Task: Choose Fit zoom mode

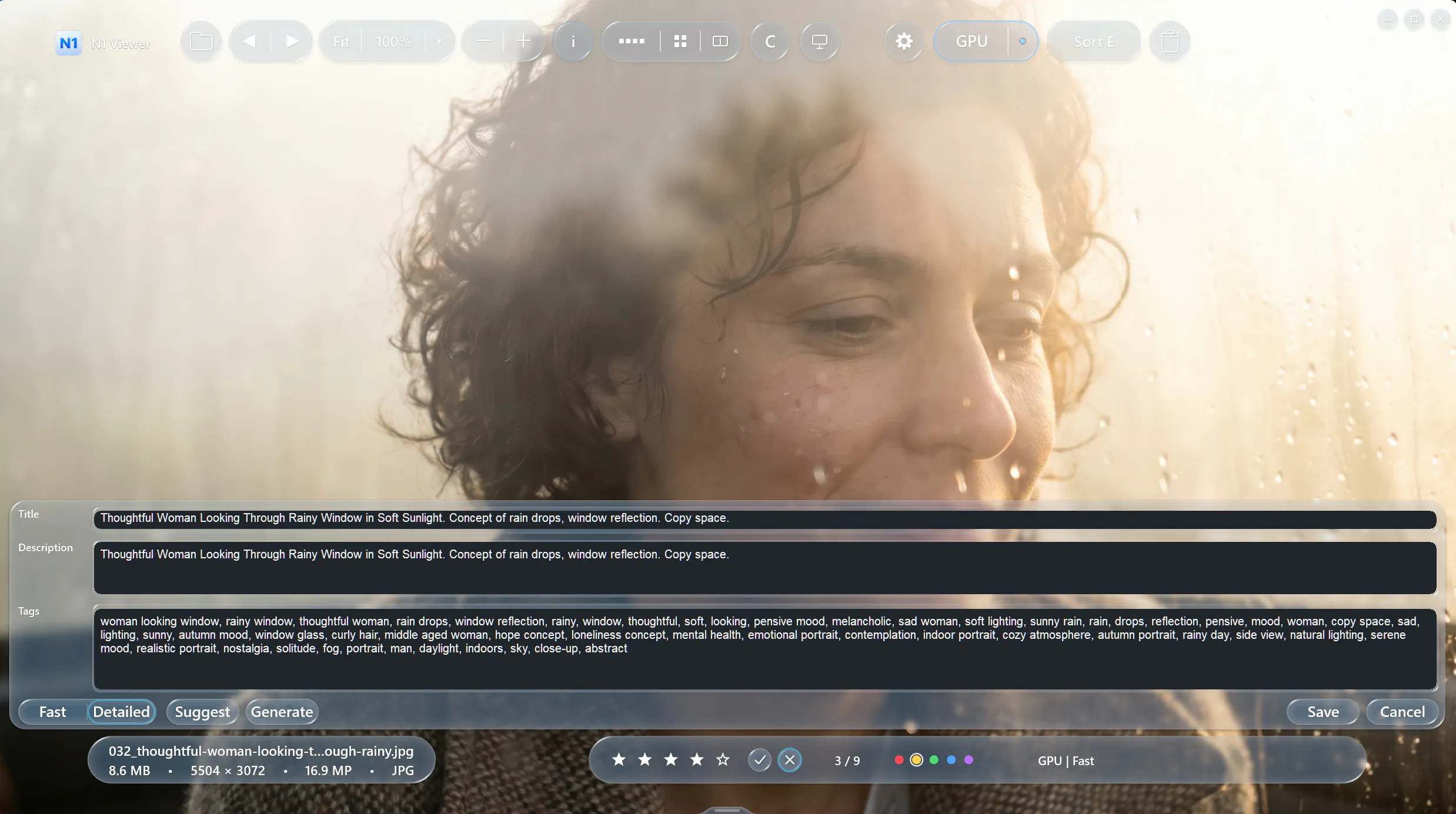Action: [341, 42]
